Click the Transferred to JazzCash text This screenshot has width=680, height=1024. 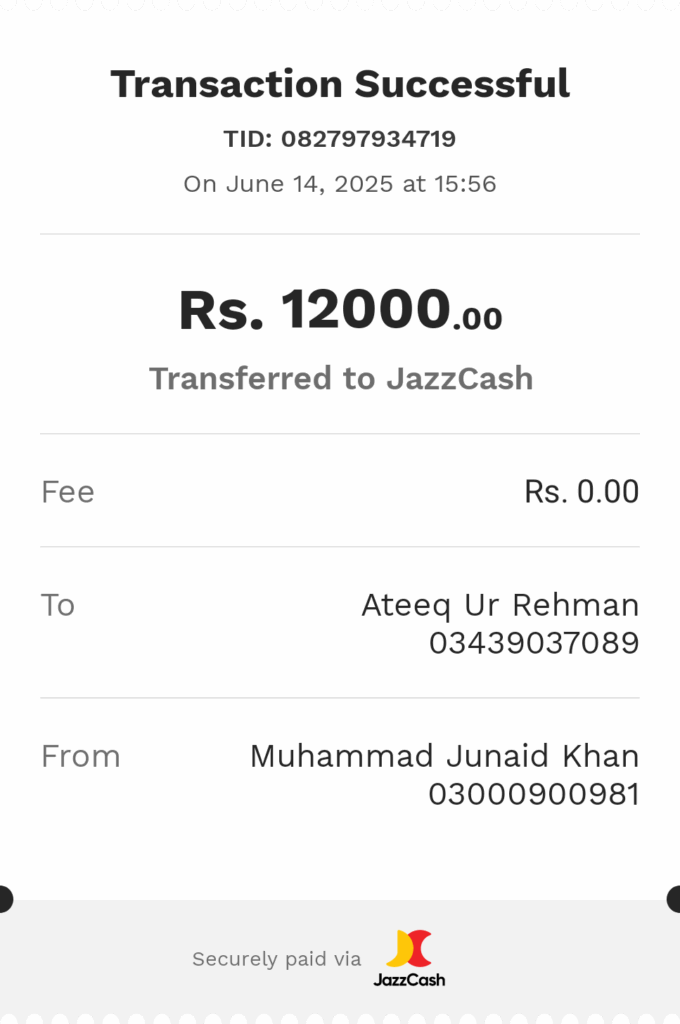(341, 379)
